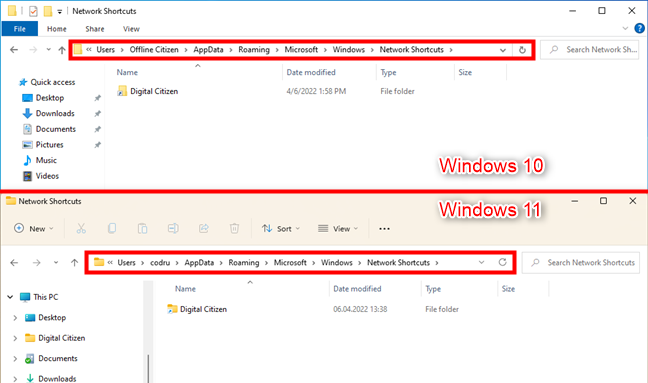Sort by Type column in Windows 10
This screenshot has height=383, width=648.
coord(388,72)
